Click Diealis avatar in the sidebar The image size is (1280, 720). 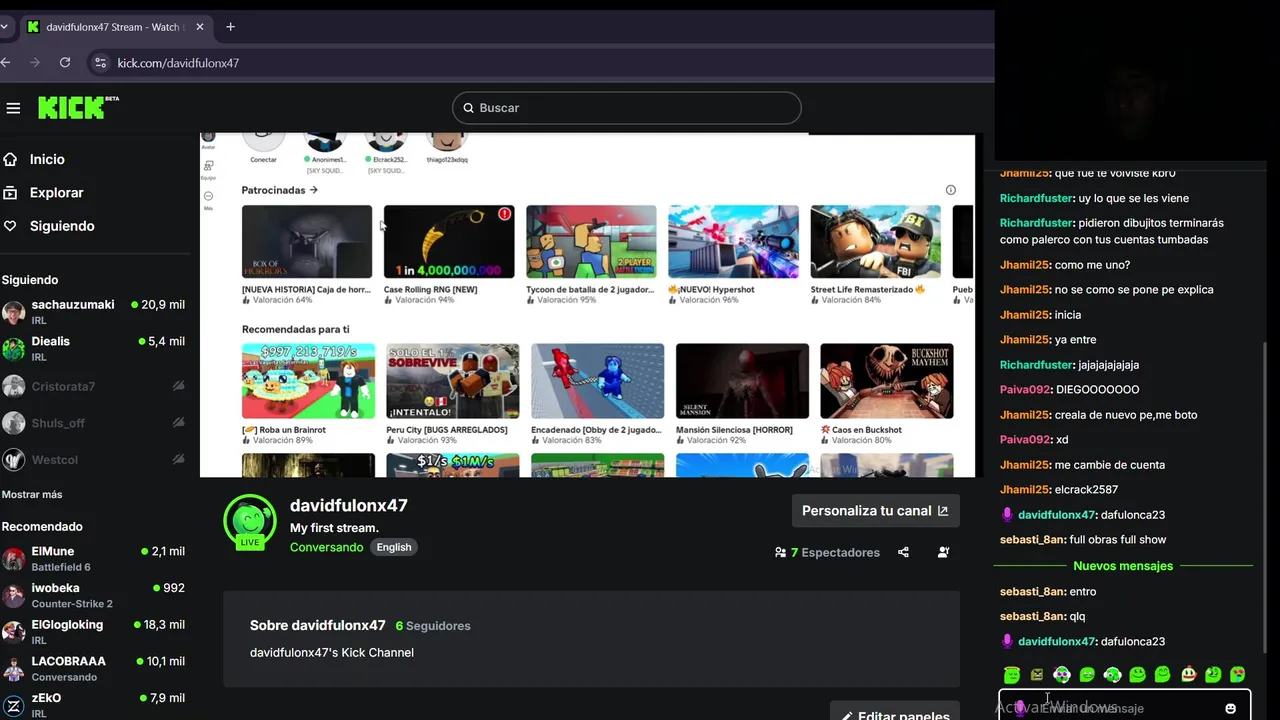click(14, 348)
